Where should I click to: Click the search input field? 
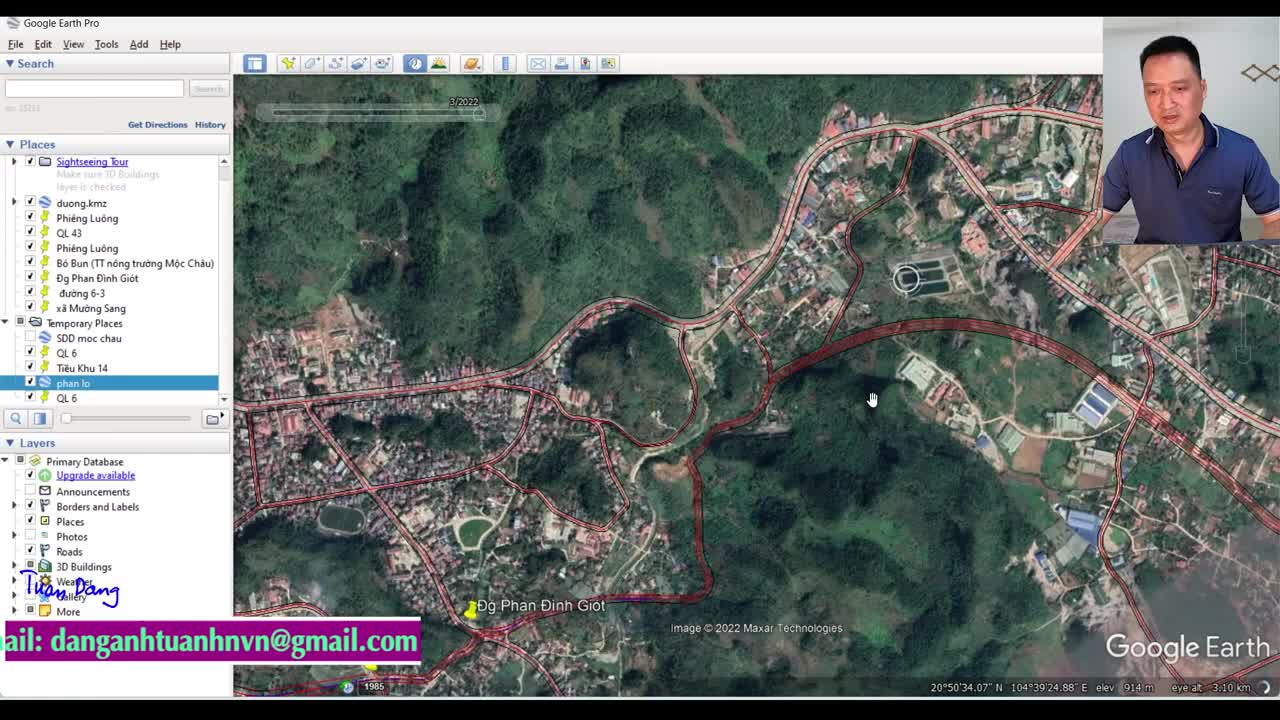coord(94,89)
